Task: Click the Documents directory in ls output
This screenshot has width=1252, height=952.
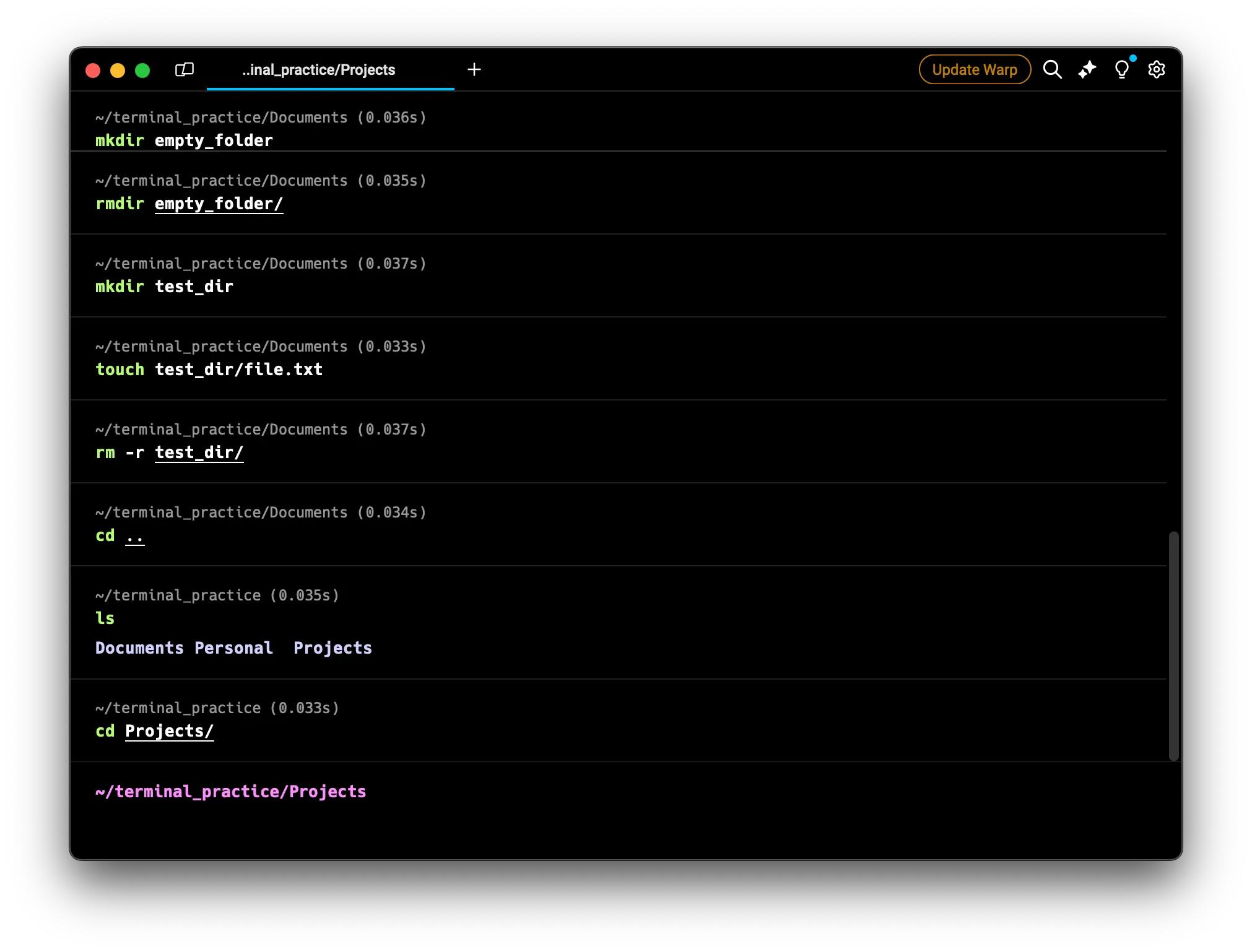Action: 139,648
